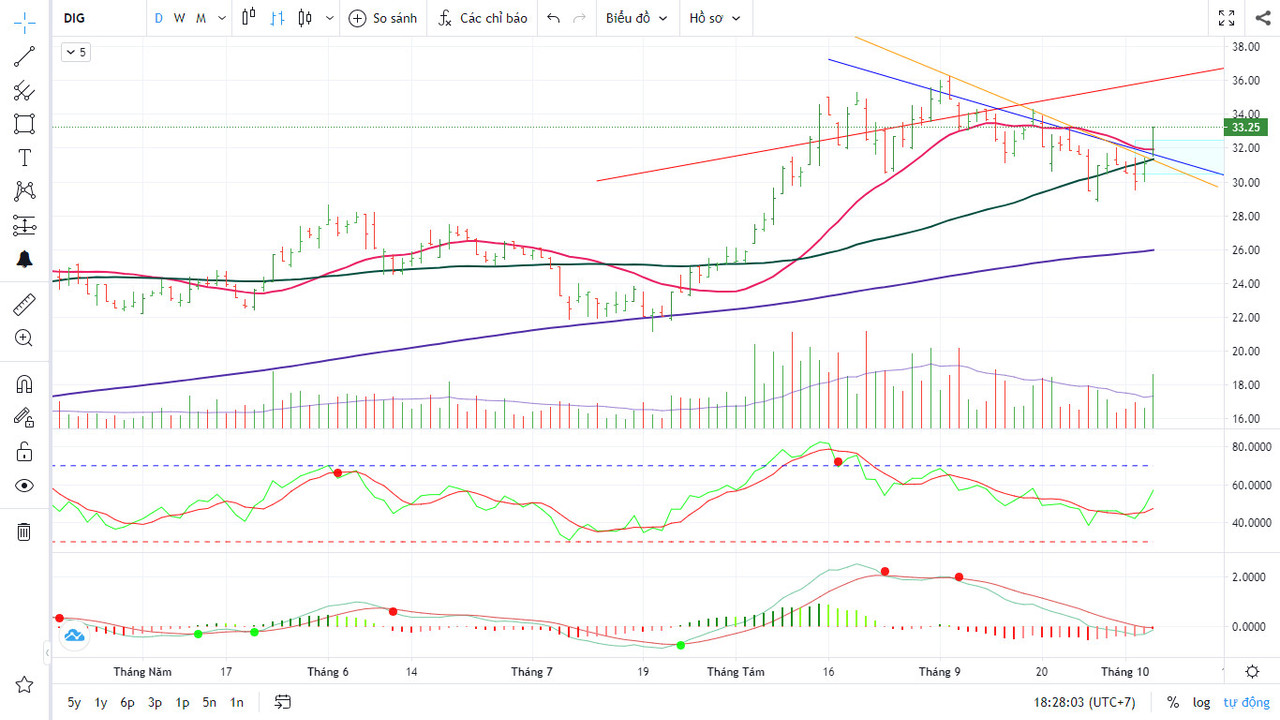
Task: Set range to 1y
Action: click(x=101, y=702)
